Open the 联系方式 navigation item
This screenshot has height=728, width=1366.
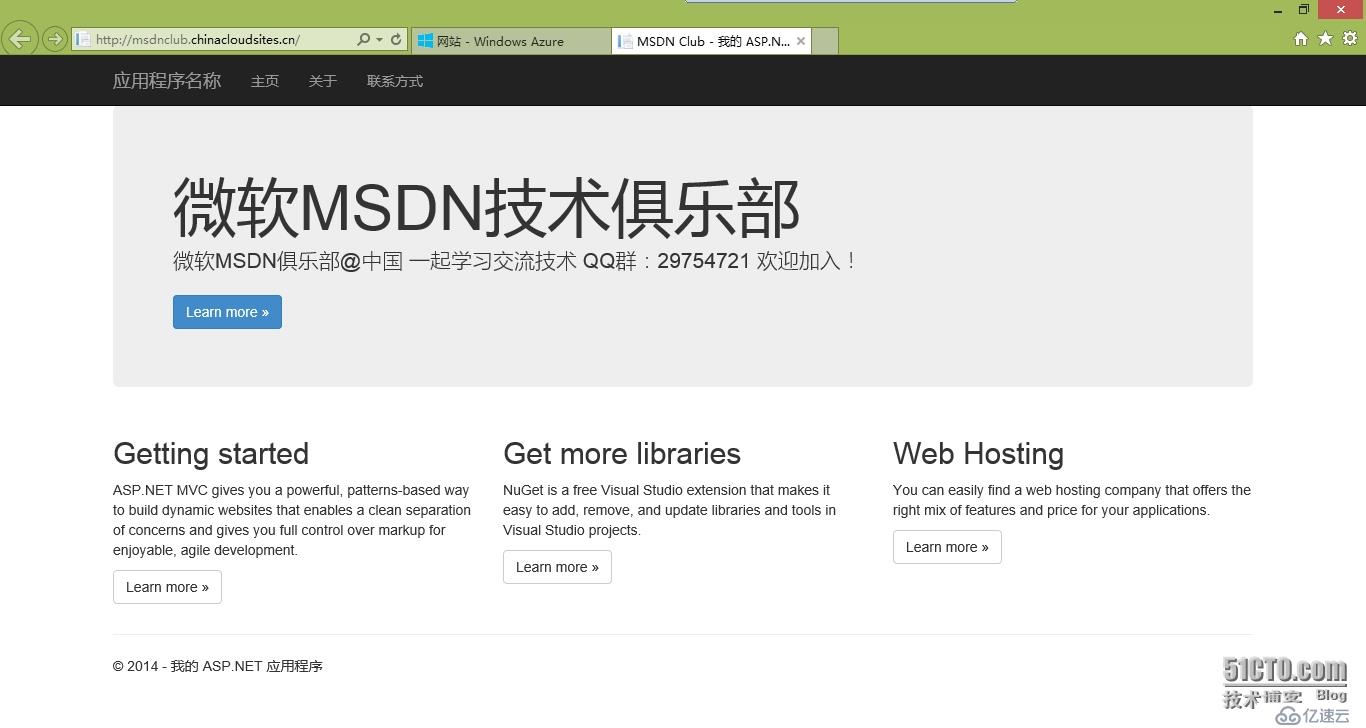click(395, 81)
